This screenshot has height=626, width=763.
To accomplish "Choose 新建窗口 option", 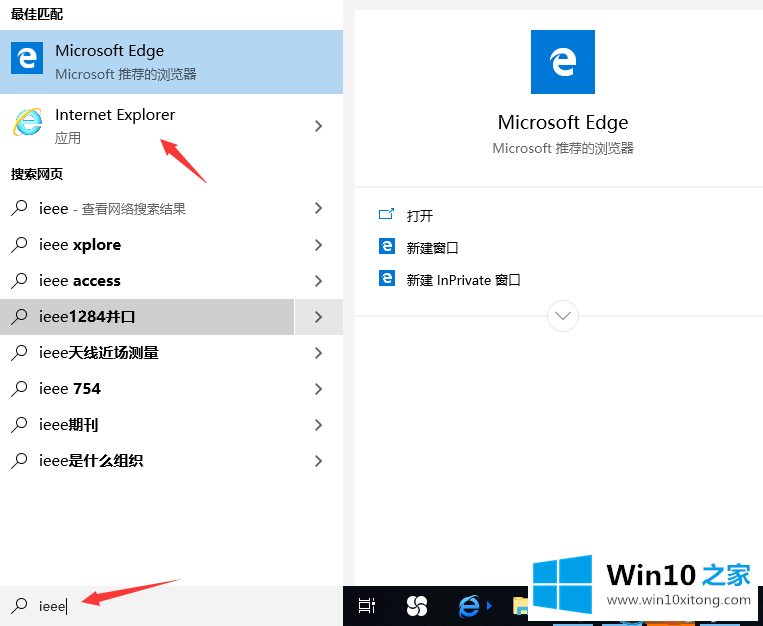I will coord(432,247).
